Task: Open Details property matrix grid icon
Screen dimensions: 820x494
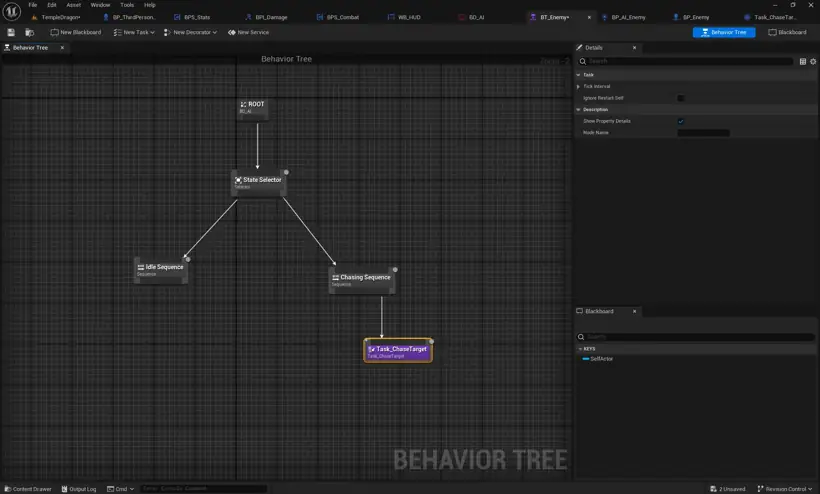Action: pyautogui.click(x=803, y=62)
